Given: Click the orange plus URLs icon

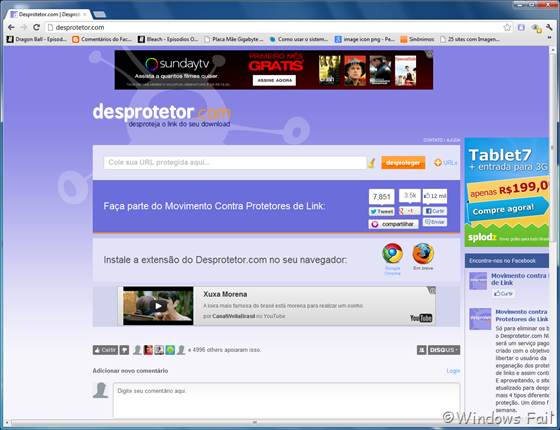Looking at the screenshot, I should (x=438, y=162).
